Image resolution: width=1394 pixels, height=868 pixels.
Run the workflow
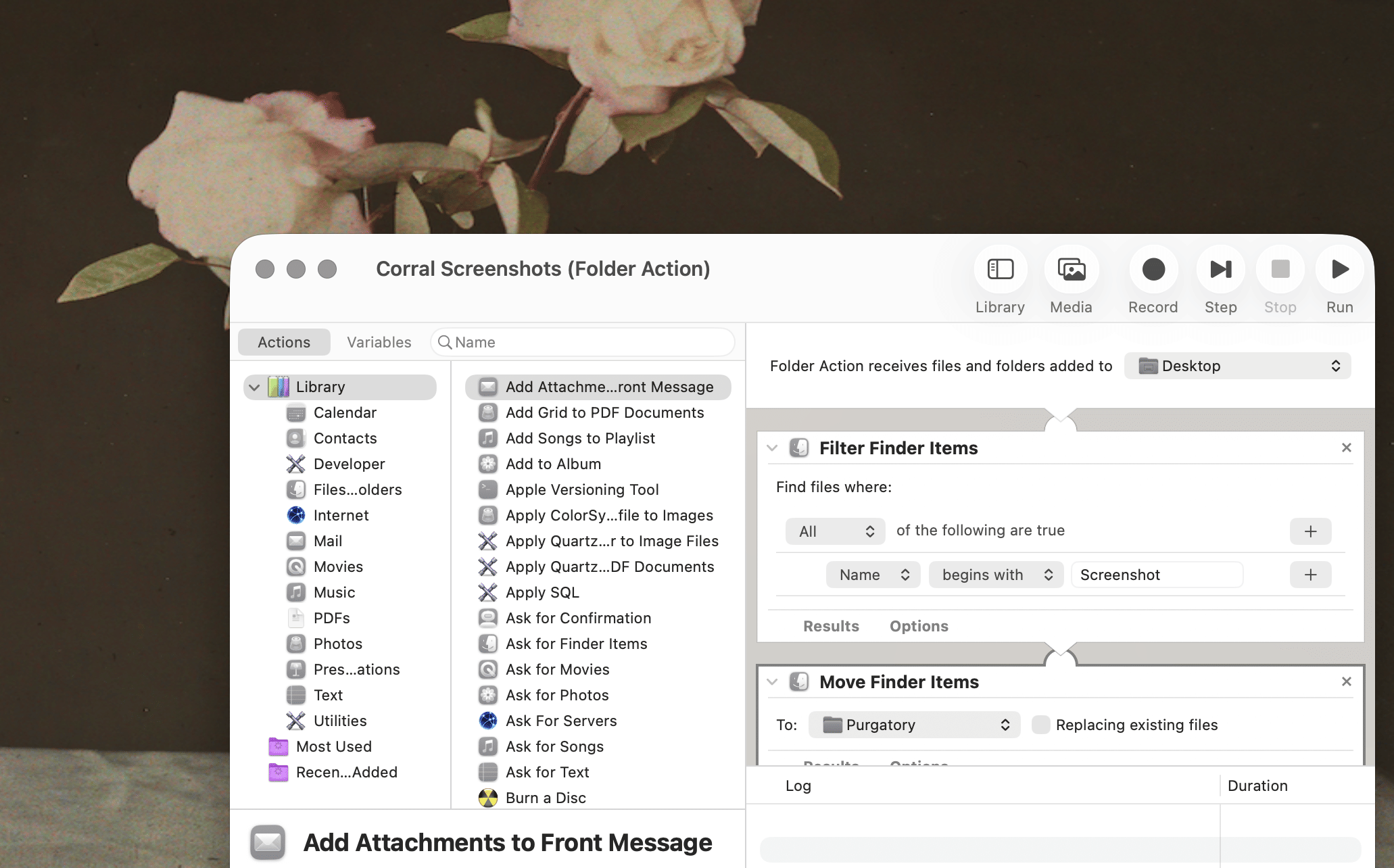coord(1339,269)
